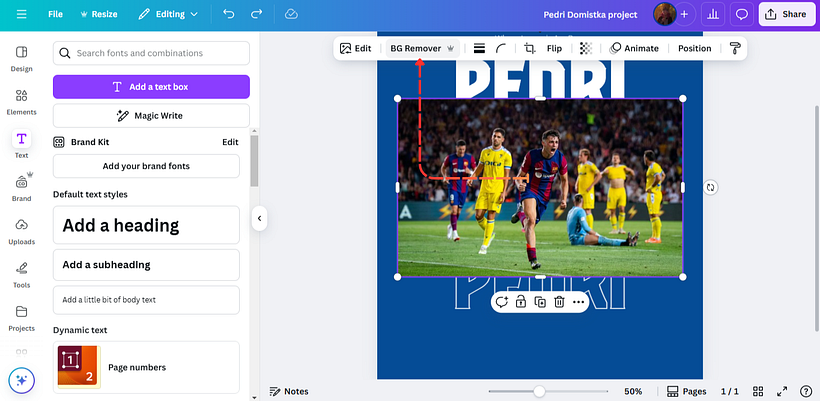Lock the selected image

pyautogui.click(x=521, y=302)
